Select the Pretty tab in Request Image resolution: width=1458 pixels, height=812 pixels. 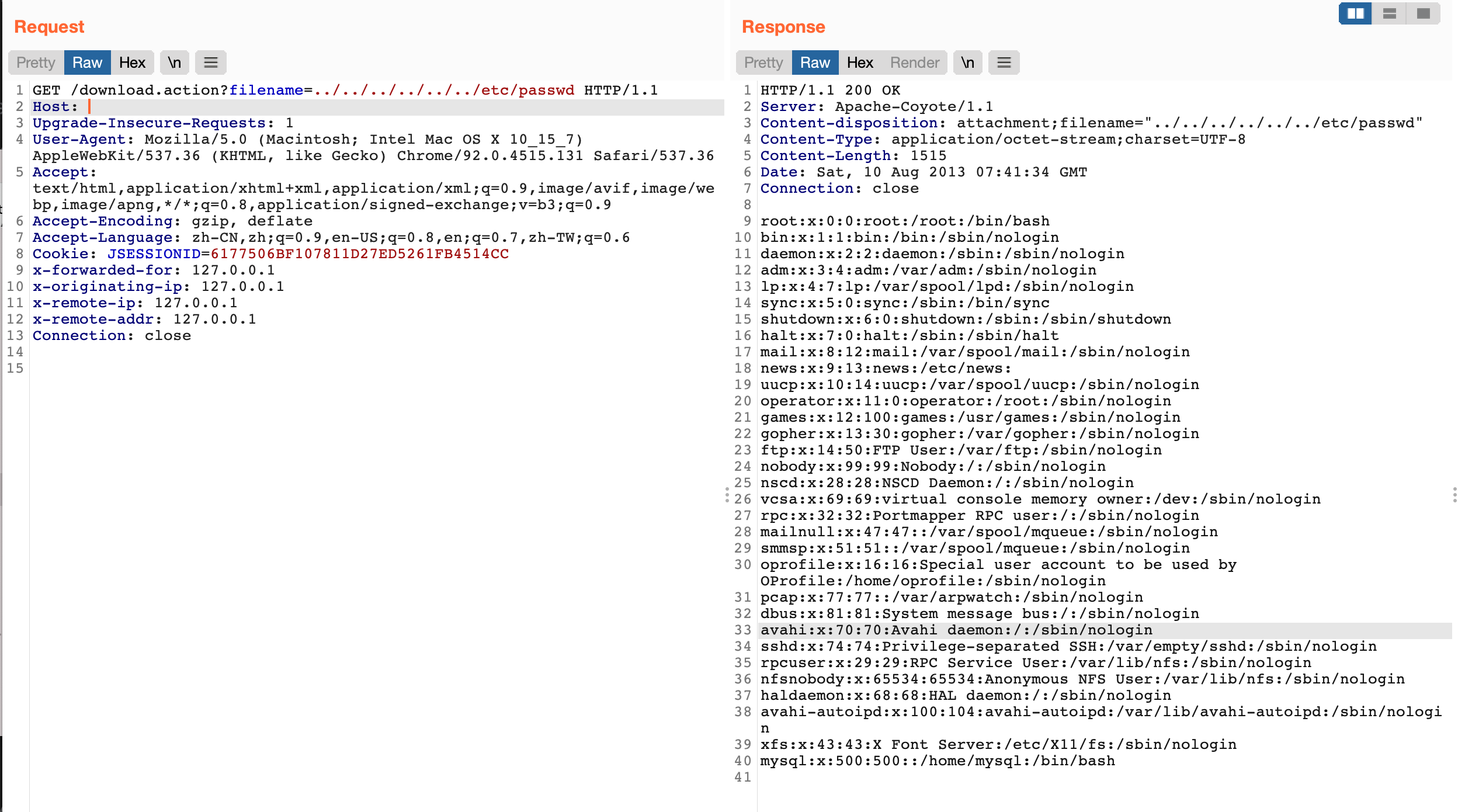[x=36, y=63]
